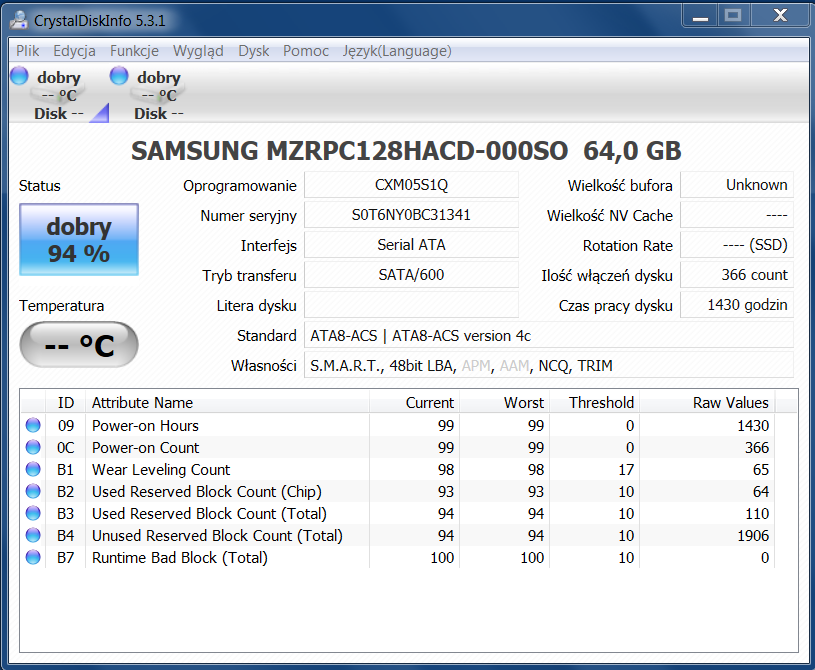Click the dobry 94 % health status button
This screenshot has height=670, width=815.
pos(79,239)
